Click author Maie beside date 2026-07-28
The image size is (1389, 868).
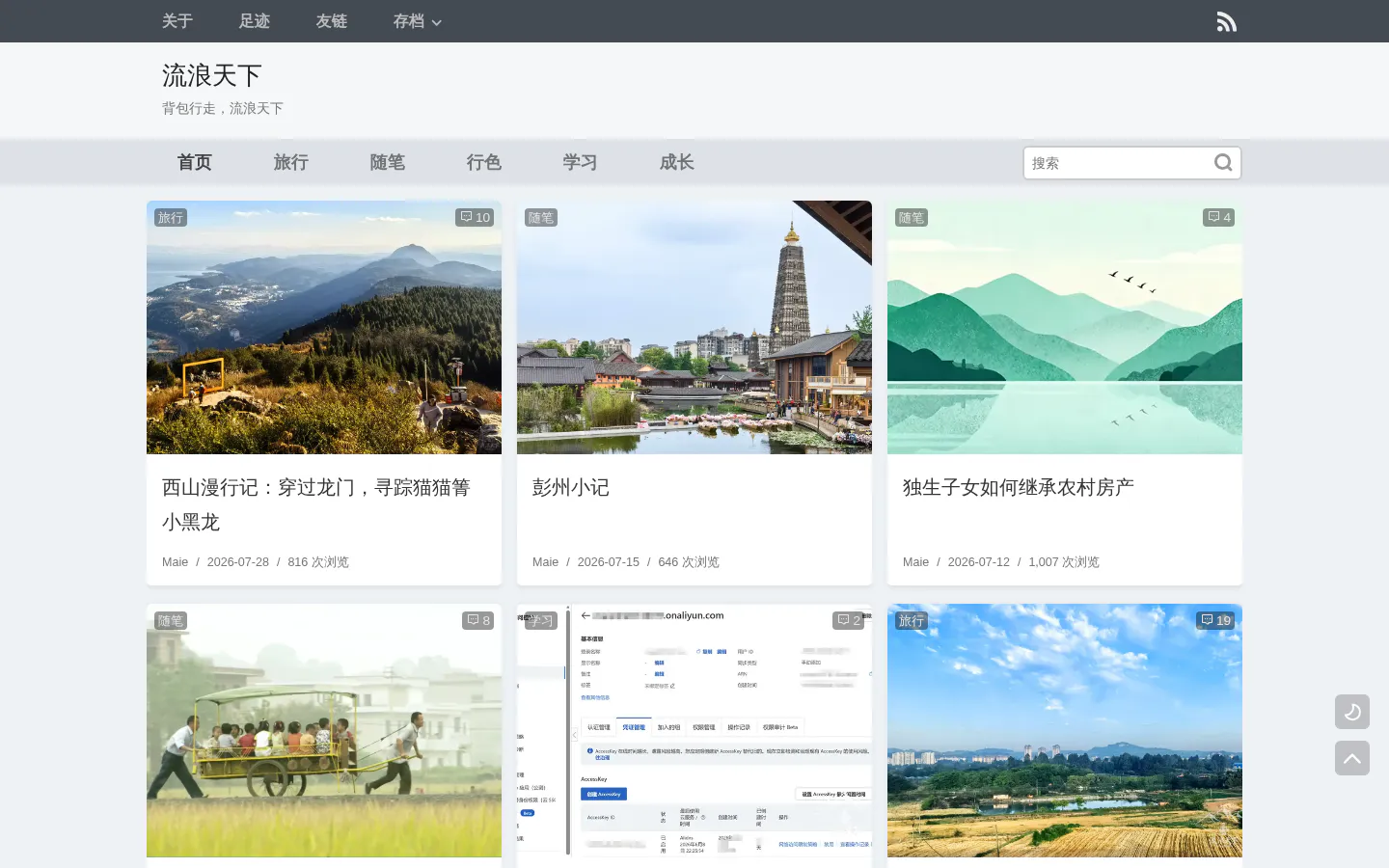point(175,561)
